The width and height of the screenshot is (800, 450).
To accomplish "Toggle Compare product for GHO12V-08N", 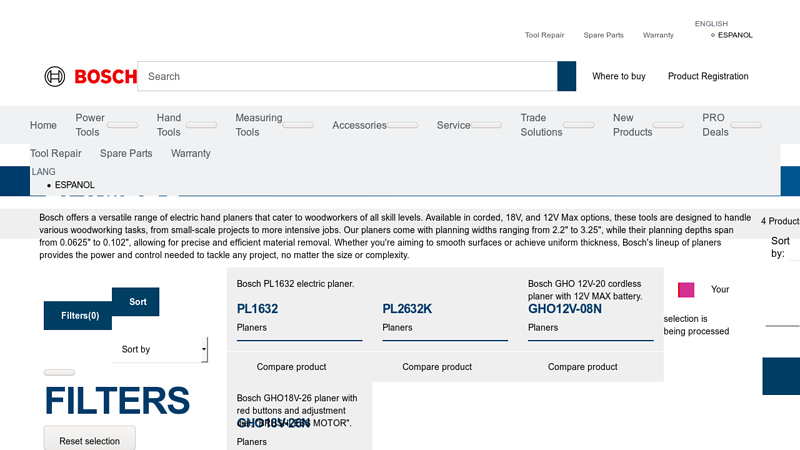I will 583,367.
